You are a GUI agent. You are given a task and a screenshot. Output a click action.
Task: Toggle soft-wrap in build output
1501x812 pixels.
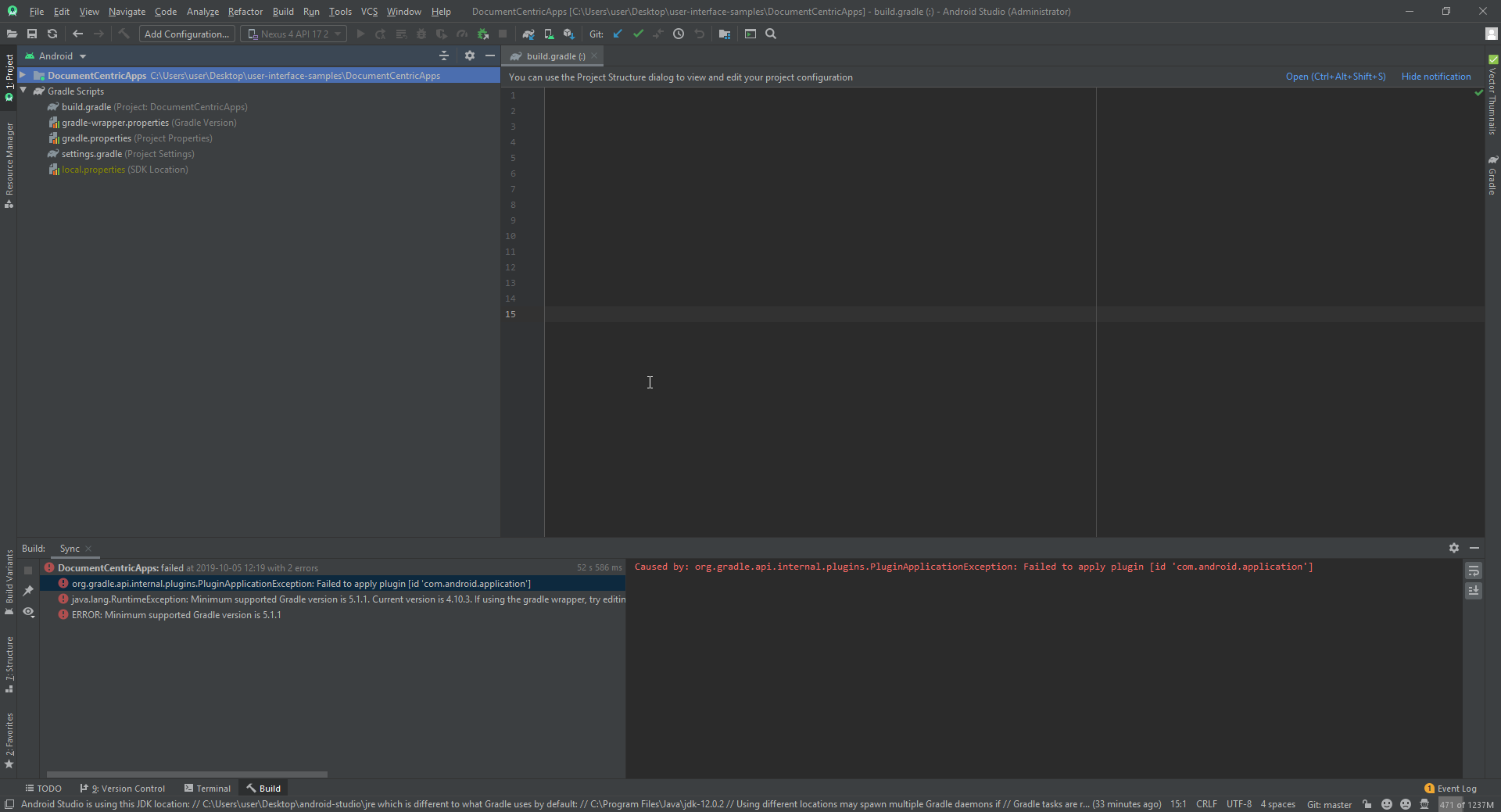click(x=1474, y=571)
